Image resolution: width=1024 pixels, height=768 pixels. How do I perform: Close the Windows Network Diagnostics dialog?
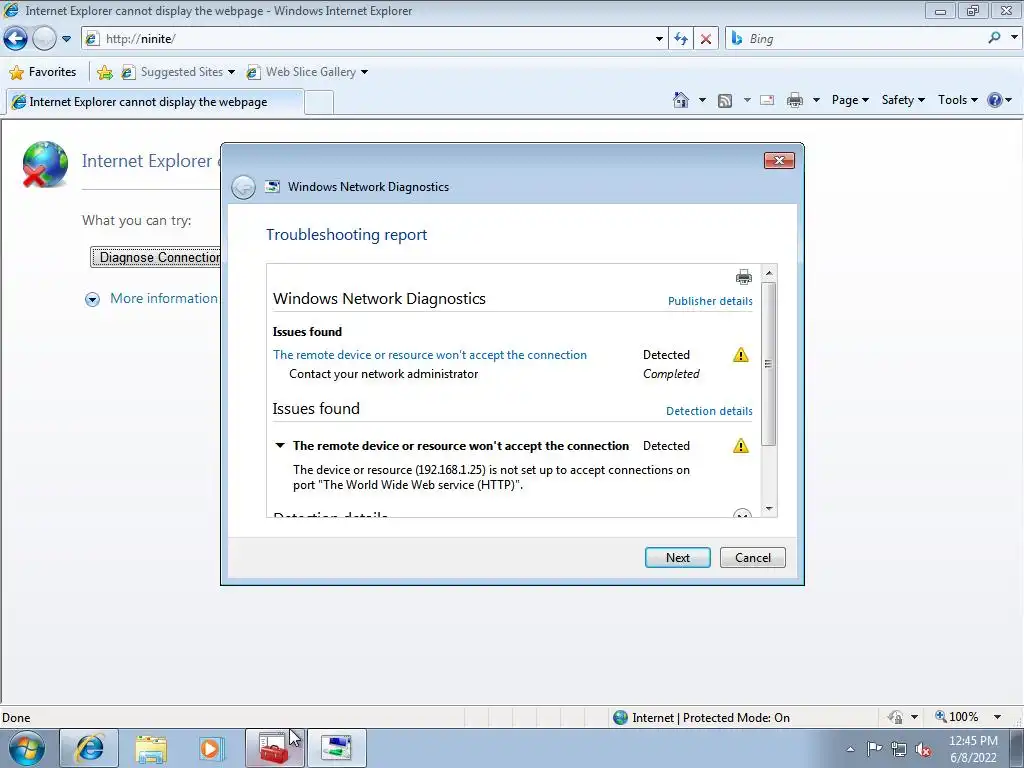779,161
